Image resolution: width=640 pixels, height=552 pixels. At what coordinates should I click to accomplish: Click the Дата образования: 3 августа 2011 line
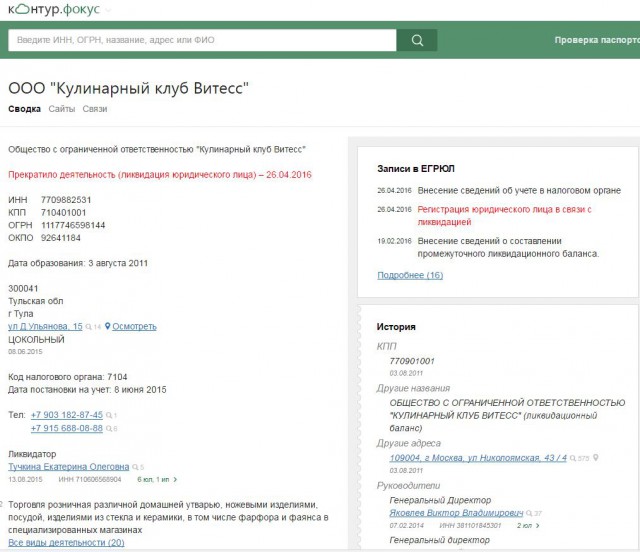point(78,263)
